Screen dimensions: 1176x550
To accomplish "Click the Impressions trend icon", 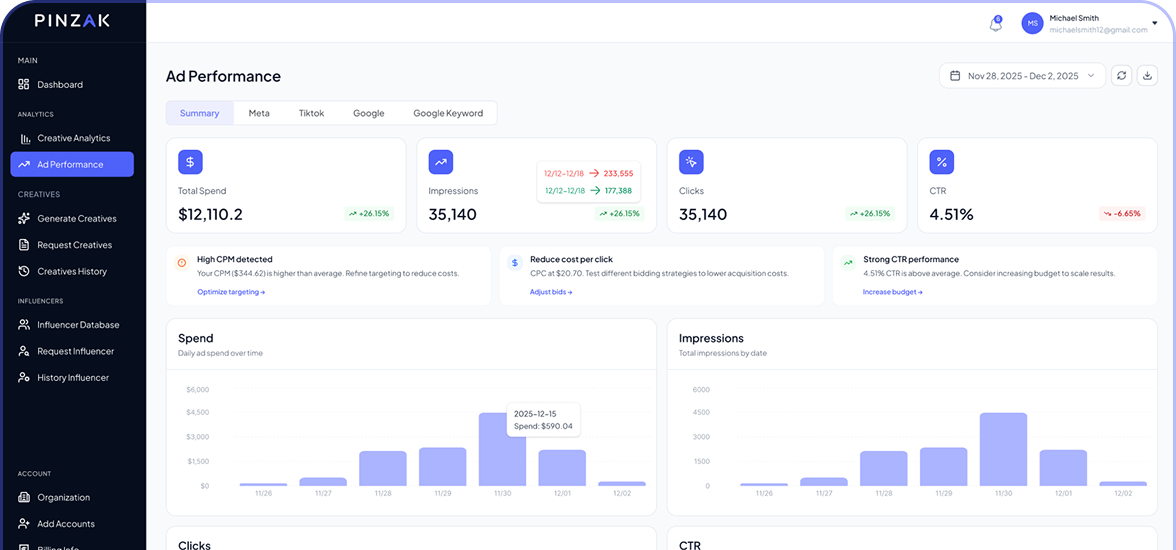I will (441, 162).
